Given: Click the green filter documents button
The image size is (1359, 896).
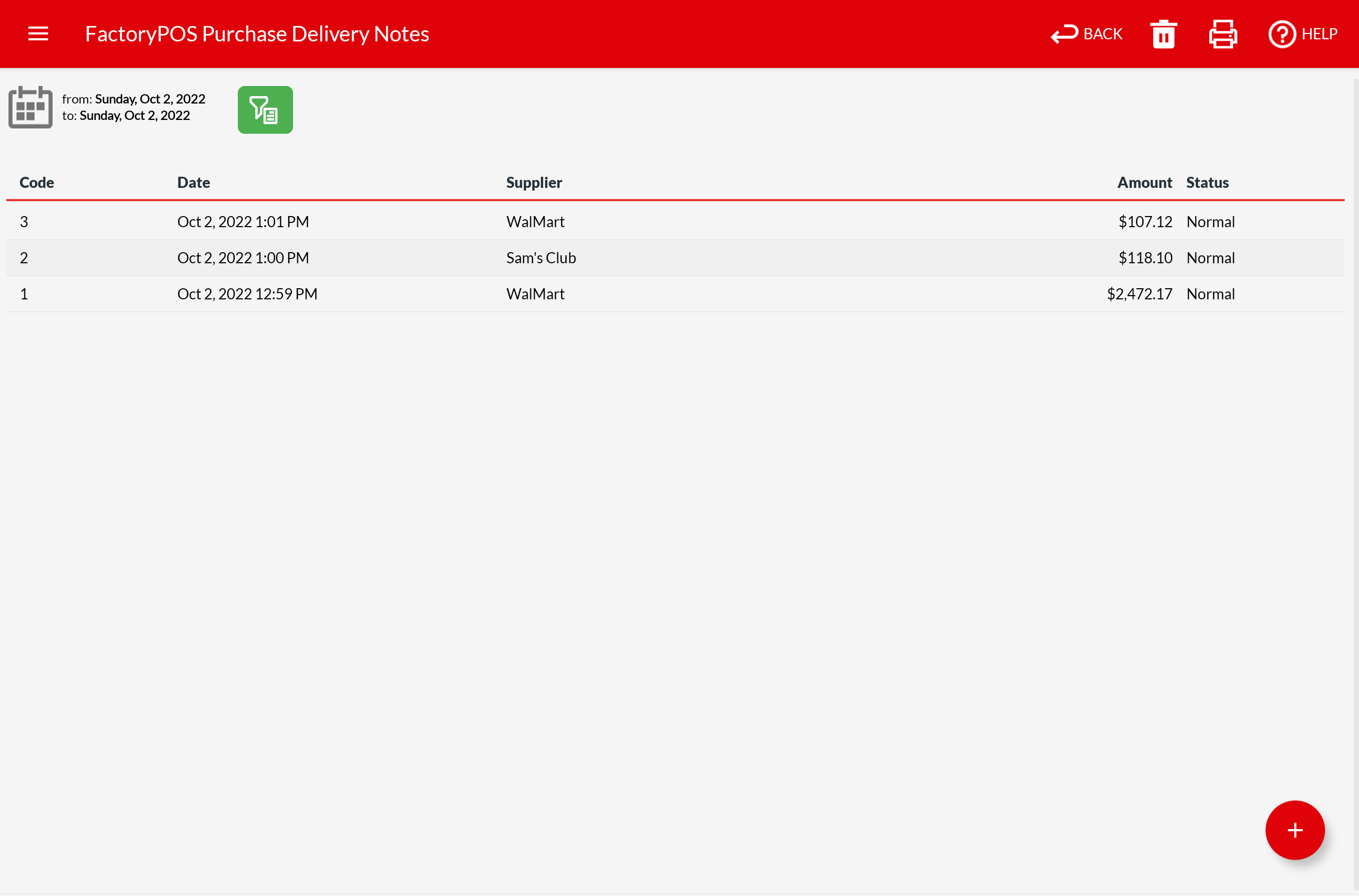Looking at the screenshot, I should [x=265, y=110].
